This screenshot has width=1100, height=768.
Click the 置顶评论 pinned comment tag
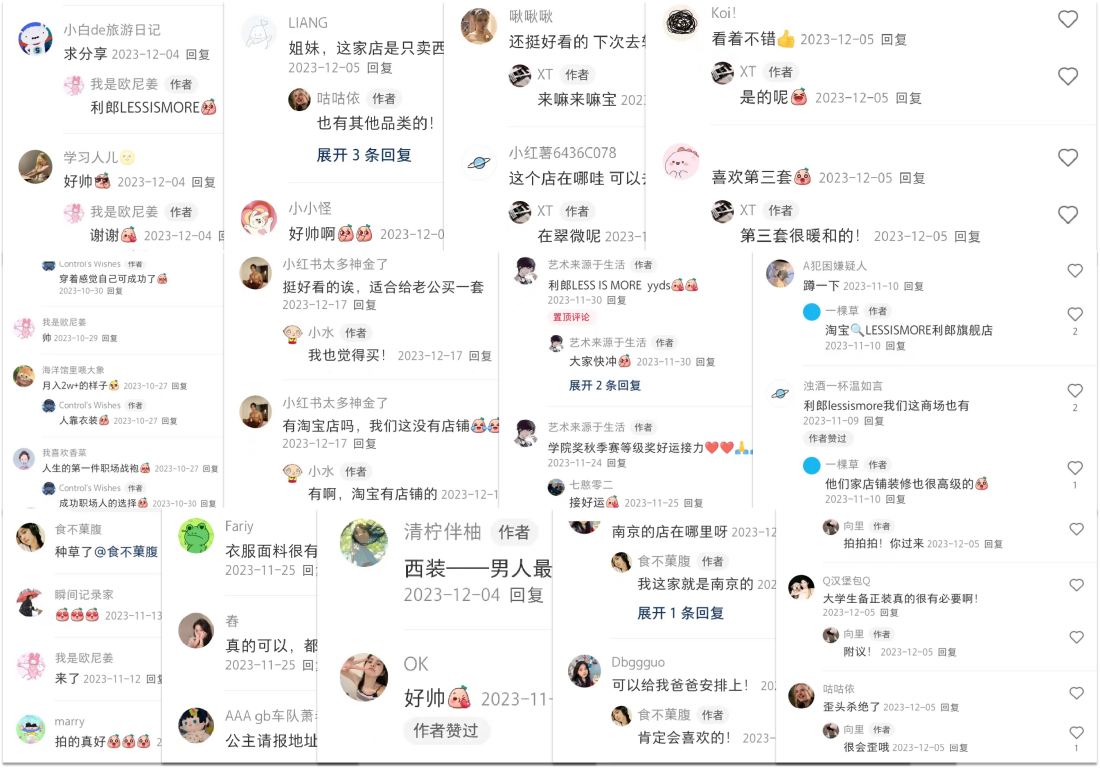coord(571,317)
